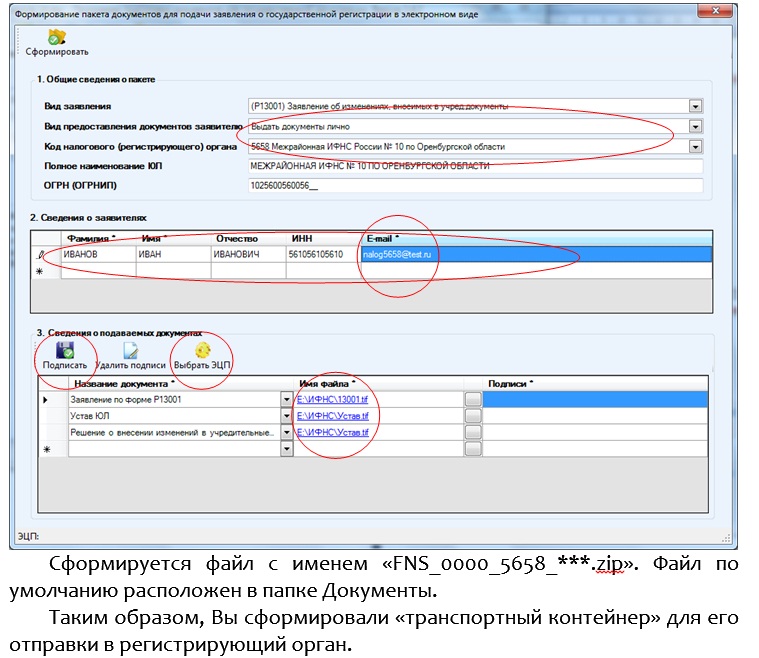Screen dimensions: 759x658
Task: Expand document name dropdown in the empty new row
Action: 287,449
